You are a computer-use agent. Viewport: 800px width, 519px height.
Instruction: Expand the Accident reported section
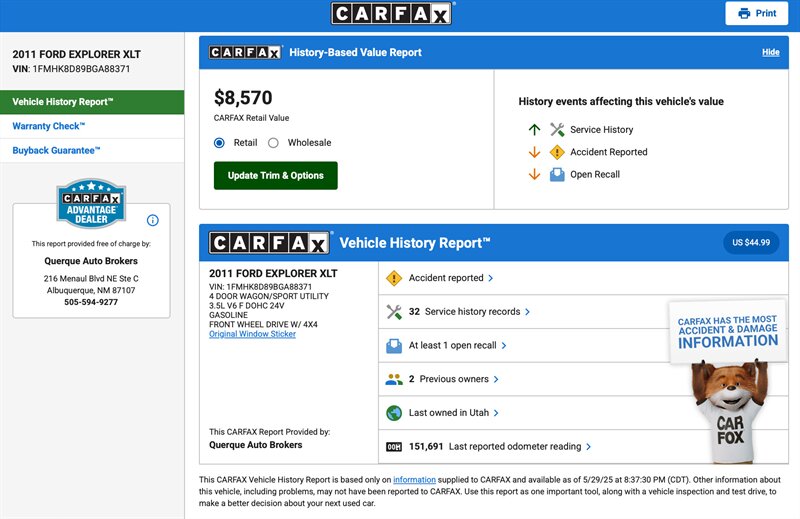(451, 278)
